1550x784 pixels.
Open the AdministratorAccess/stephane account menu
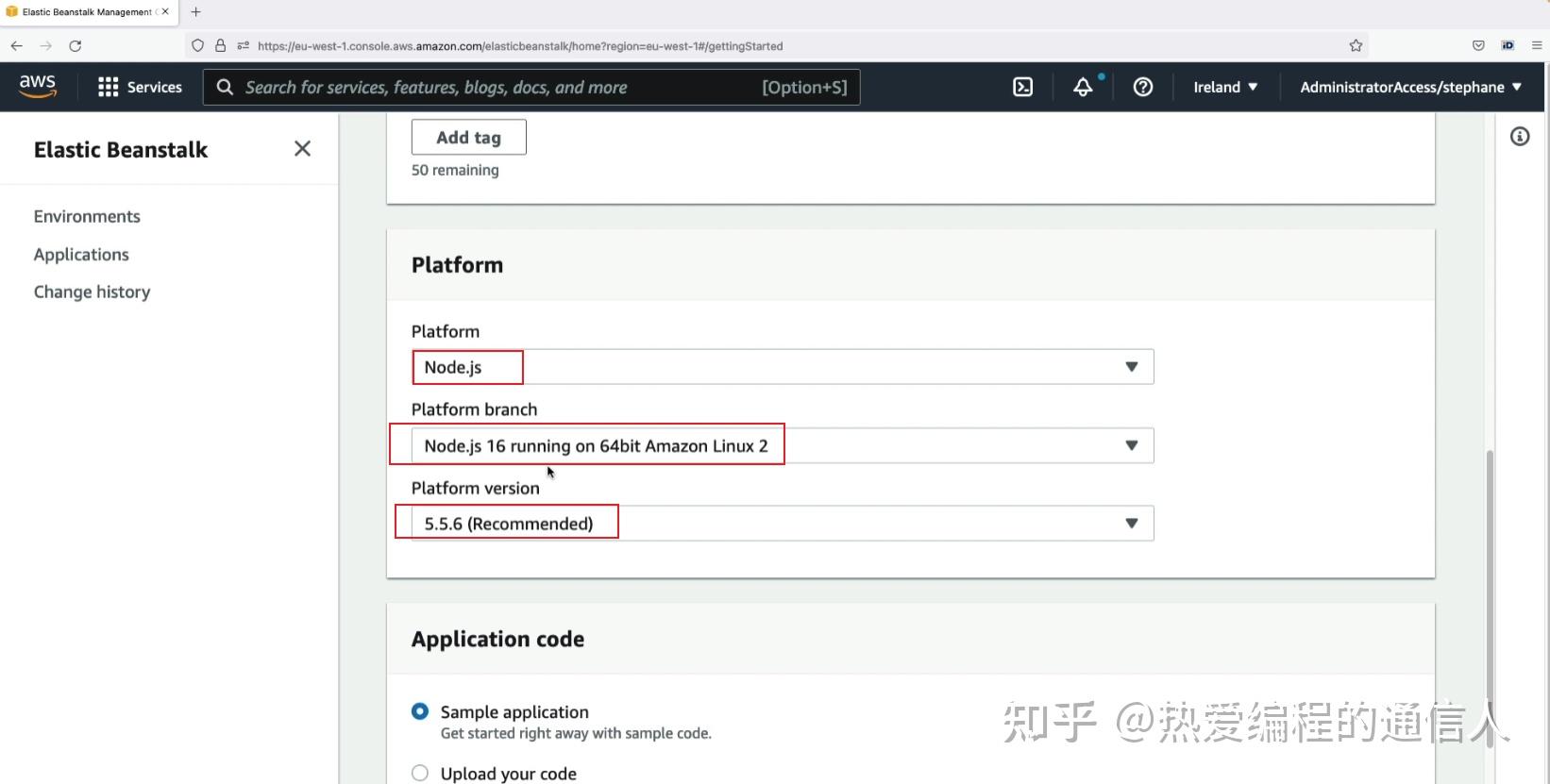[1410, 87]
